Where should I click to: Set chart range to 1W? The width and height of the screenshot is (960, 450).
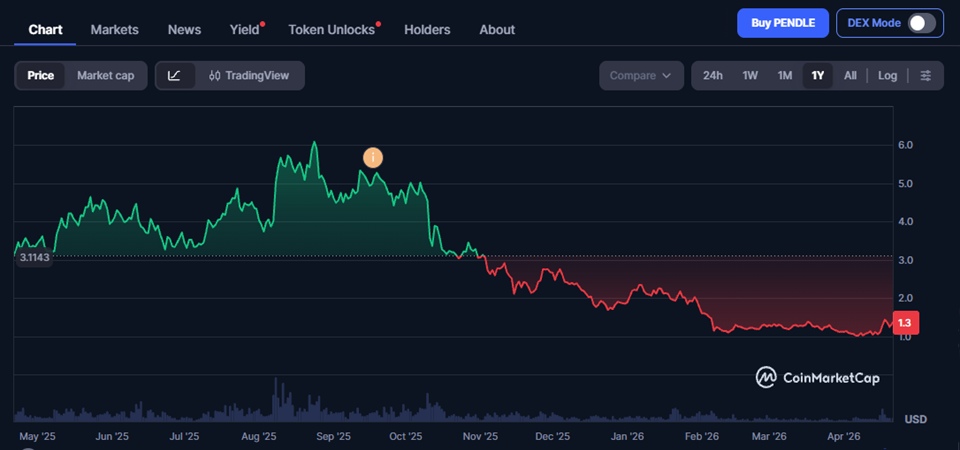click(x=750, y=76)
